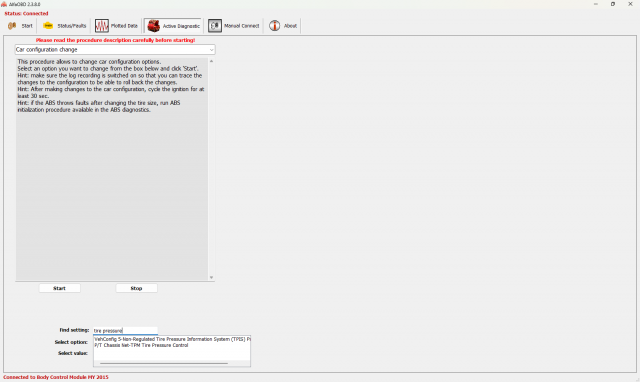This screenshot has width=640, height=382.
Task: Restore down the AlfaOBD window
Action: pos(613,4)
